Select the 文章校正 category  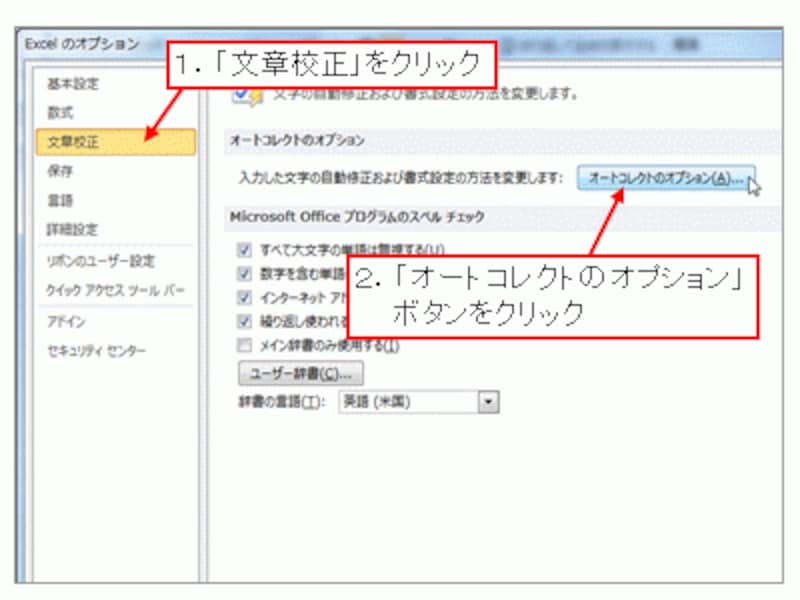coord(116,142)
